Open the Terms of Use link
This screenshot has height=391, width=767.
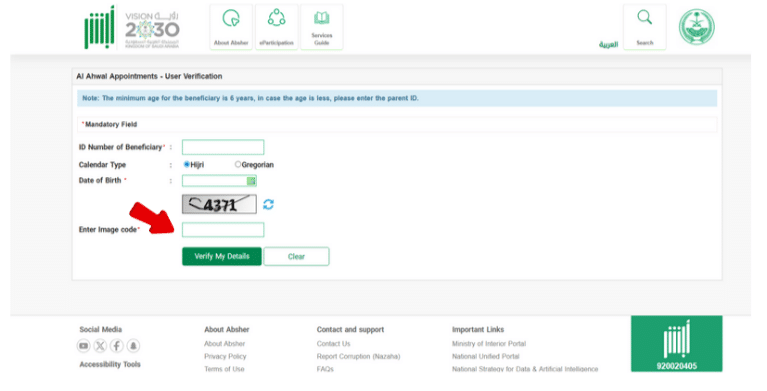pyautogui.click(x=224, y=369)
